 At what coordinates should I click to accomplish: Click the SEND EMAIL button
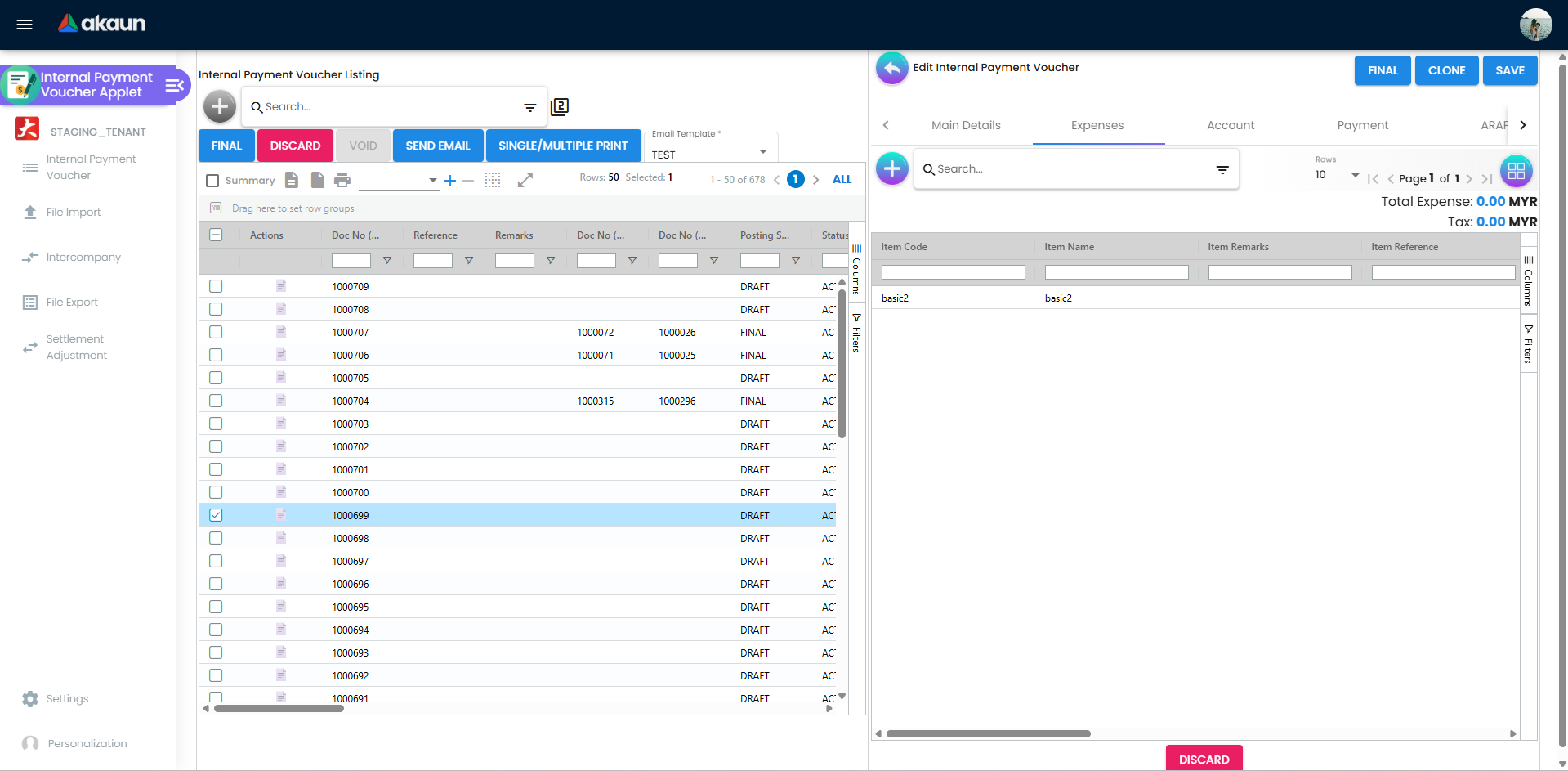click(x=438, y=146)
